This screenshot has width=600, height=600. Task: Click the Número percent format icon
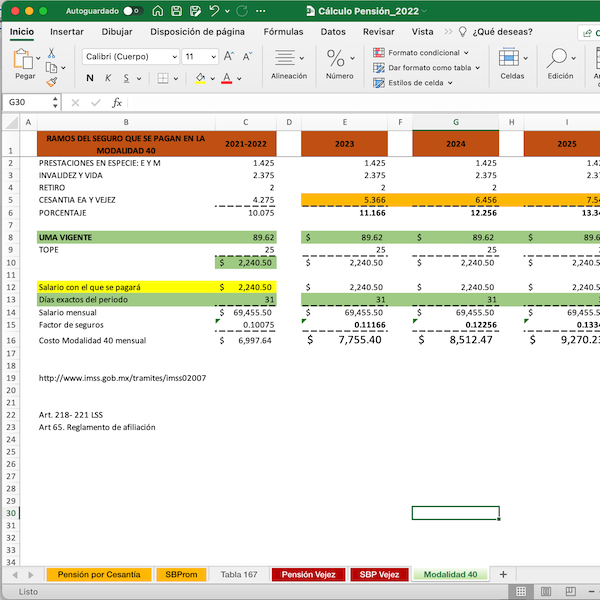(x=336, y=58)
